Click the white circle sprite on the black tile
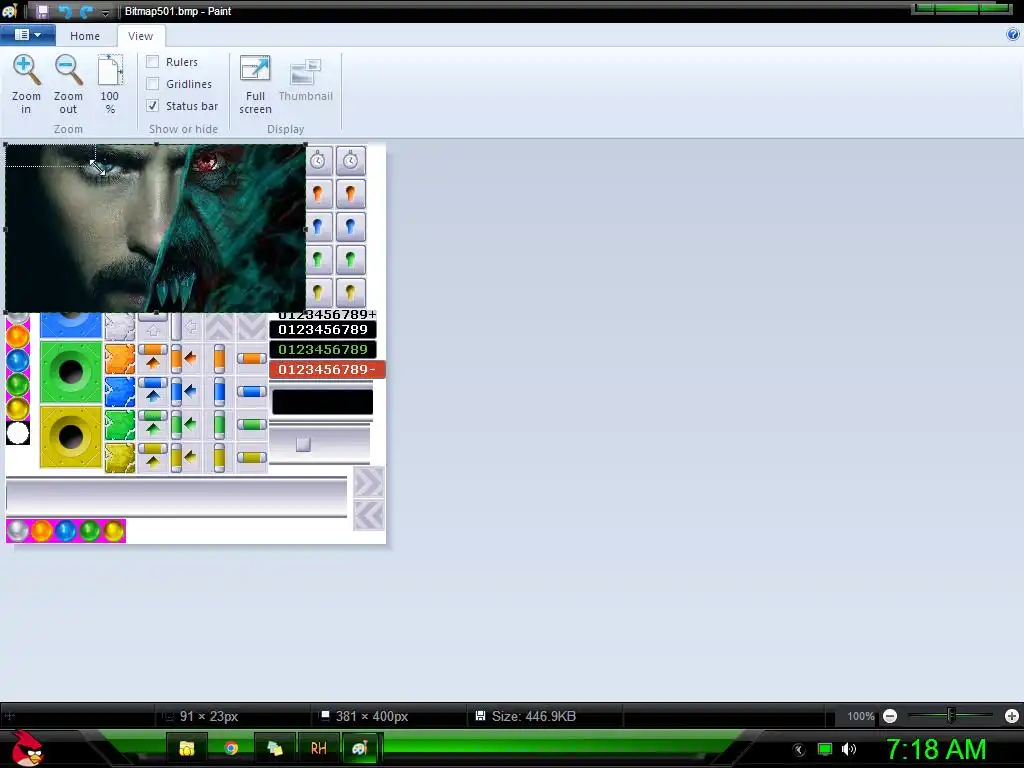1024x768 pixels. tap(18, 433)
